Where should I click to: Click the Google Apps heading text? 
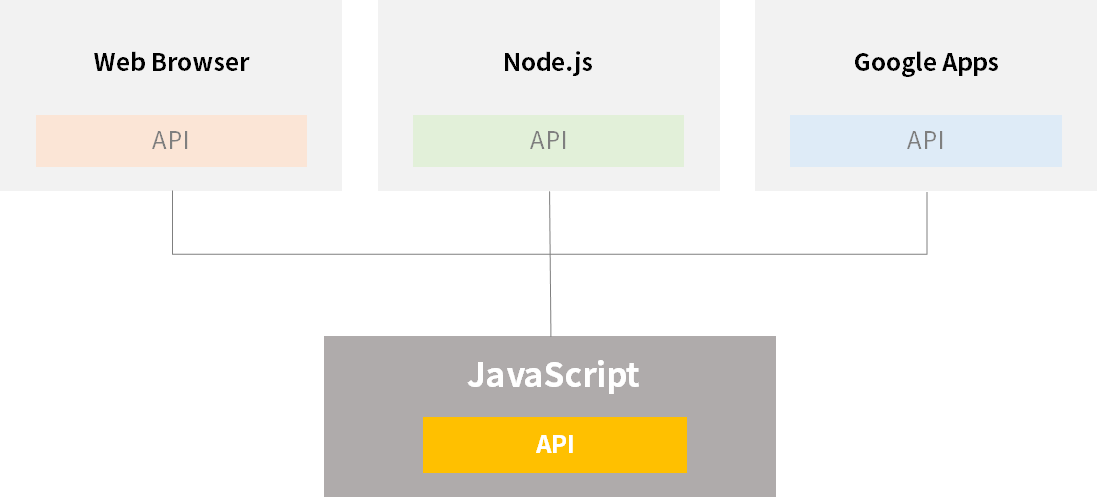pyautogui.click(x=926, y=63)
